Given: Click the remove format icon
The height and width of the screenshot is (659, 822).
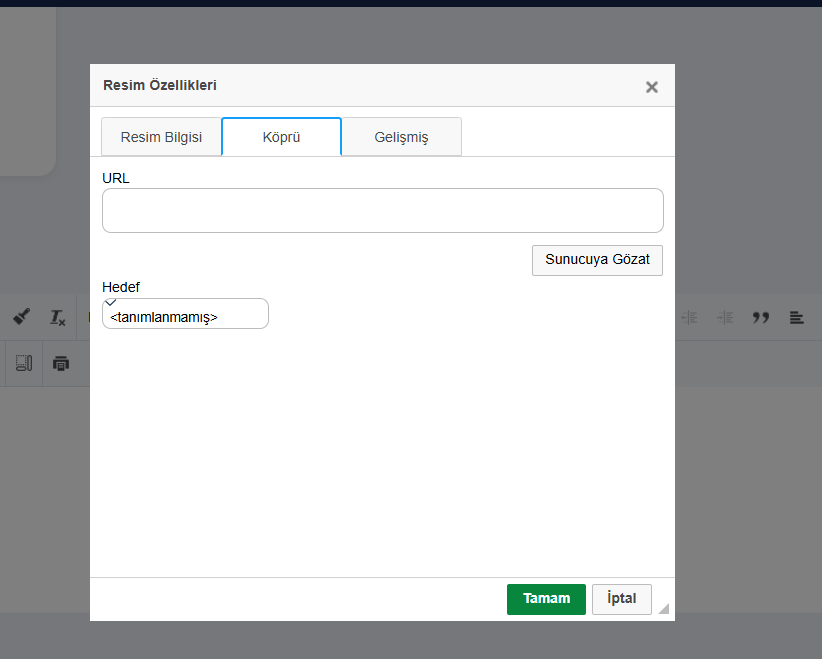Looking at the screenshot, I should (x=58, y=317).
